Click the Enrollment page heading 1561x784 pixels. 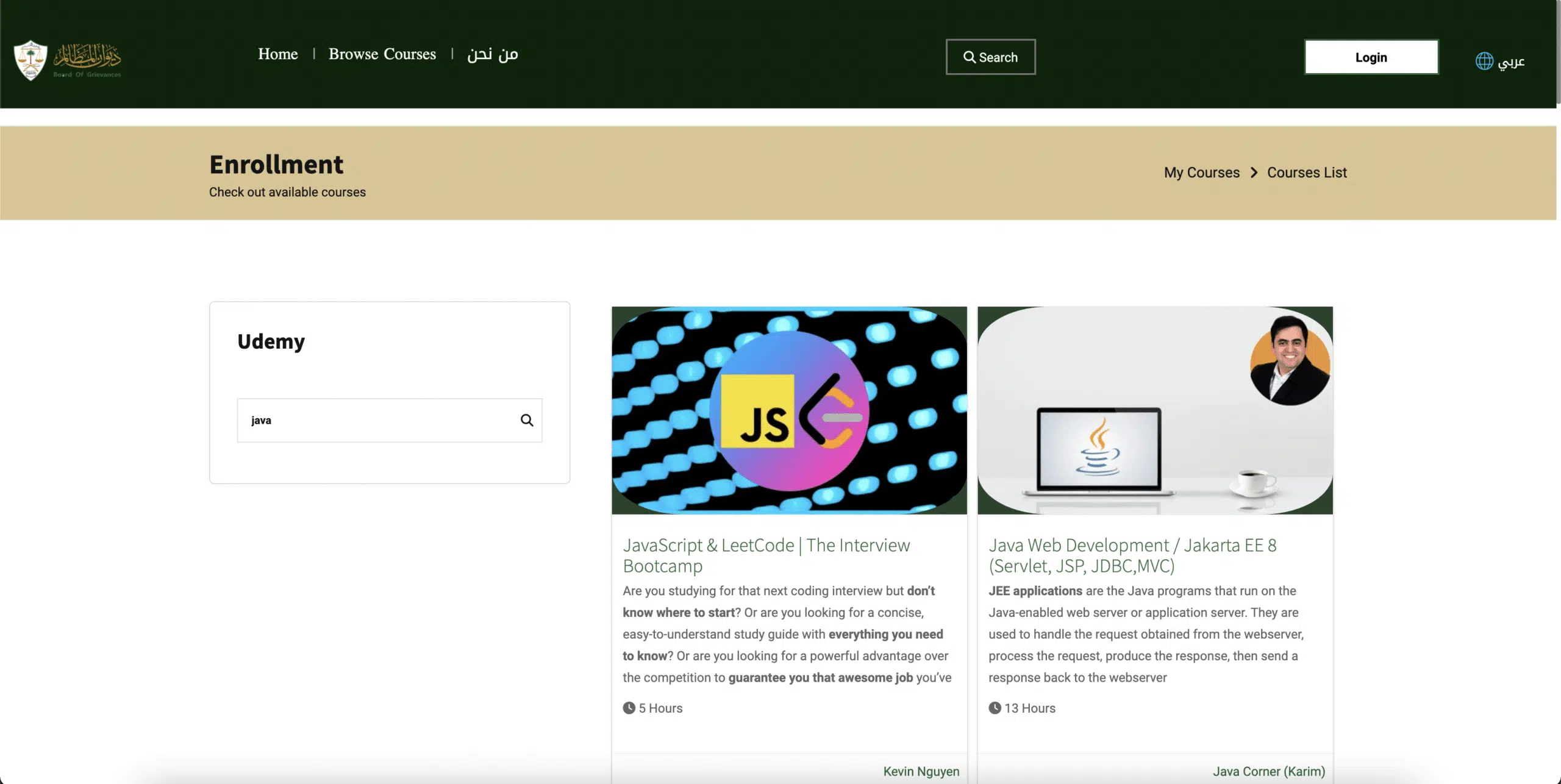point(276,165)
